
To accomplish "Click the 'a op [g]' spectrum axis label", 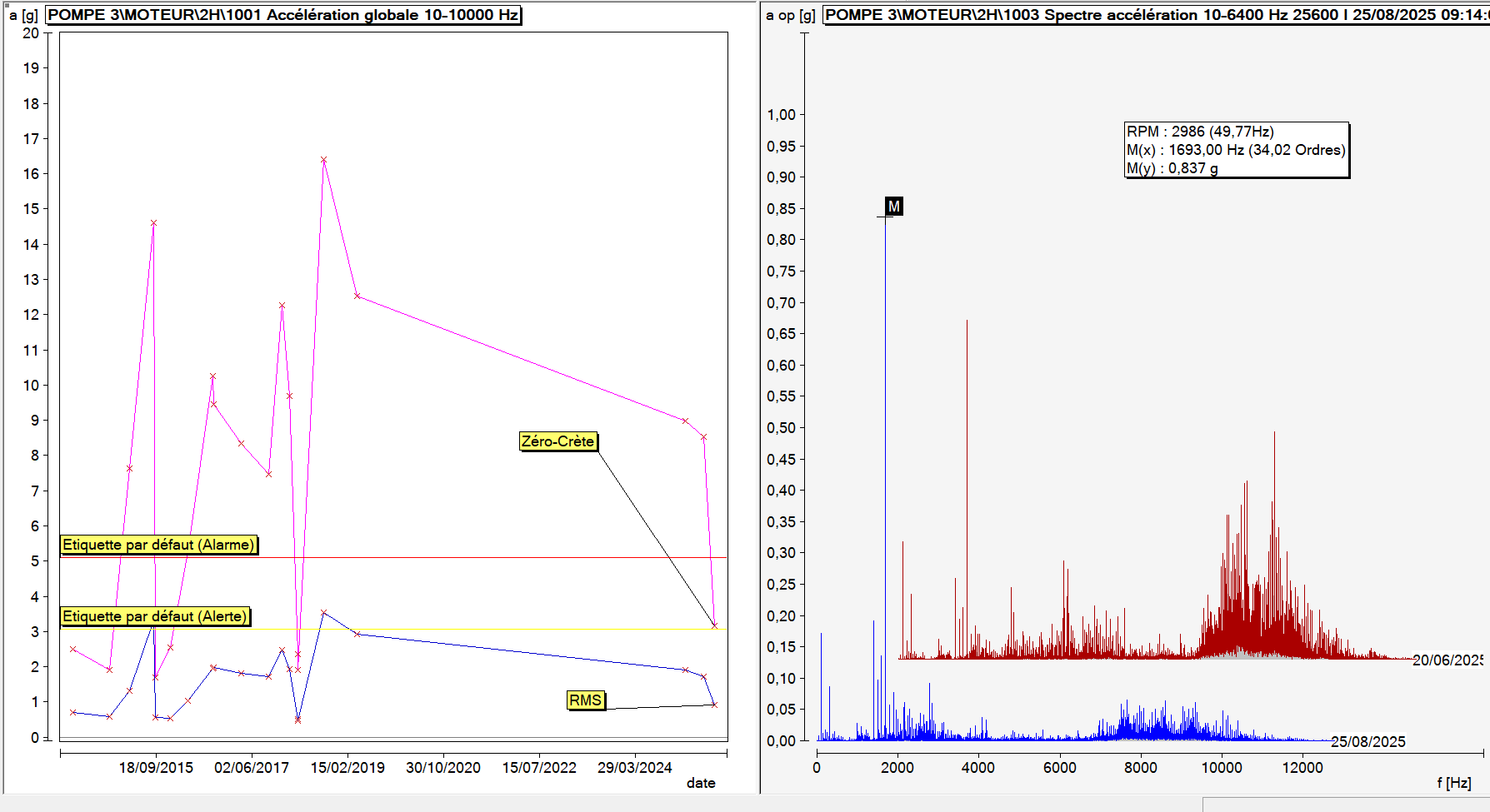I will tap(790, 15).
